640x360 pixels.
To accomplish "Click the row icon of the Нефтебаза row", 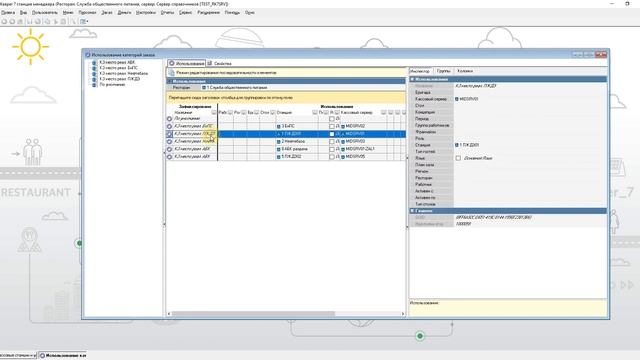I will (x=169, y=142).
